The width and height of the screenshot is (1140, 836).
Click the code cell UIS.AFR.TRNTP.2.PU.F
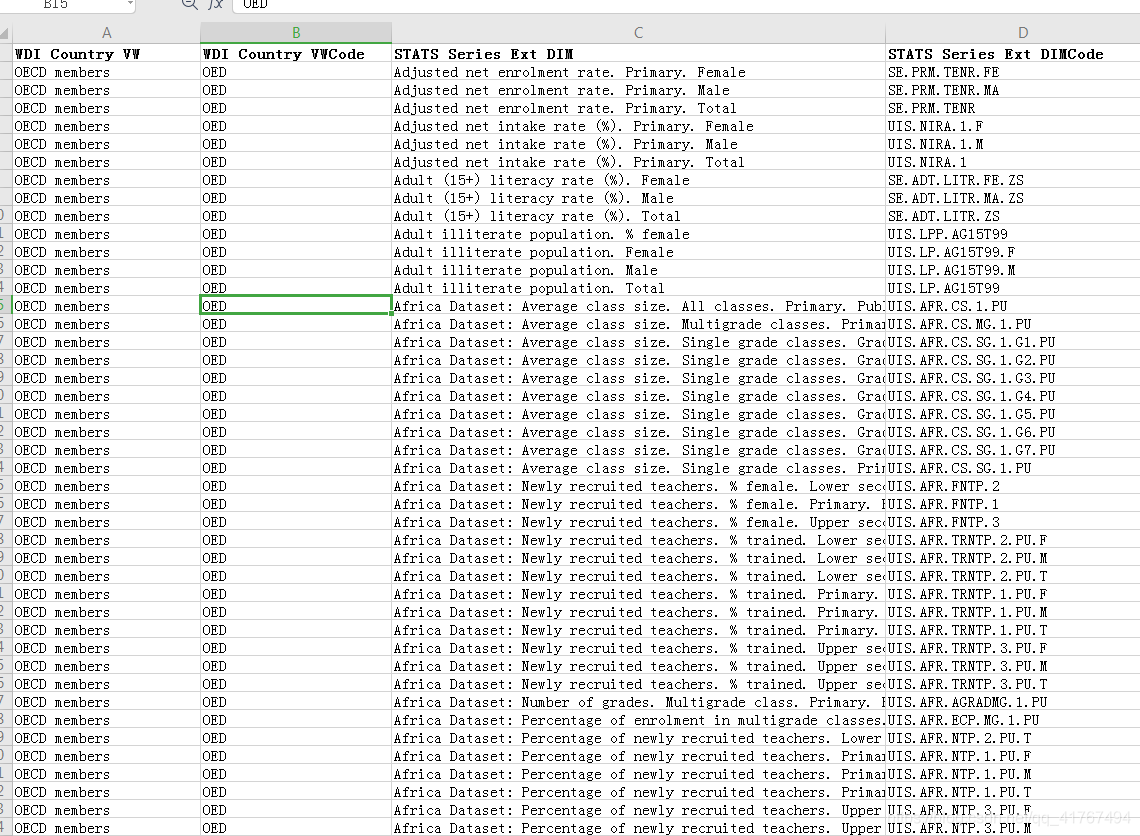(1013, 540)
